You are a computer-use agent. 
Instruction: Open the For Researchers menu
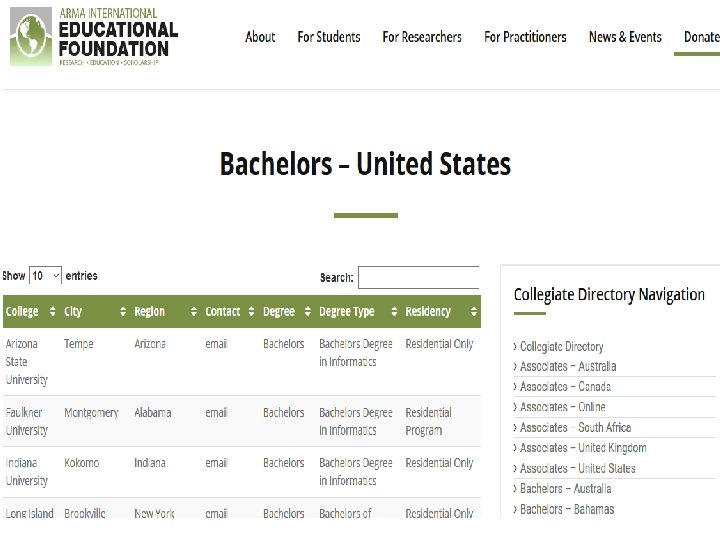tap(422, 37)
